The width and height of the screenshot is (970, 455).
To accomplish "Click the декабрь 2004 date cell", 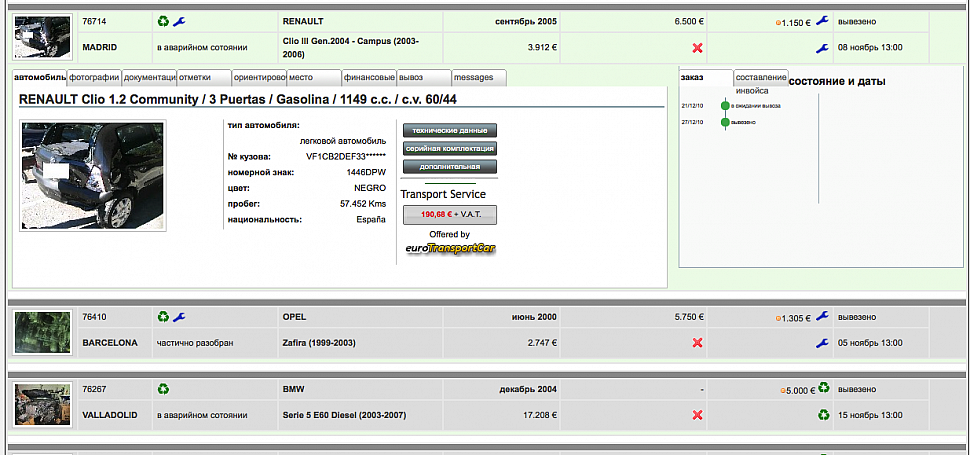I will (502, 389).
